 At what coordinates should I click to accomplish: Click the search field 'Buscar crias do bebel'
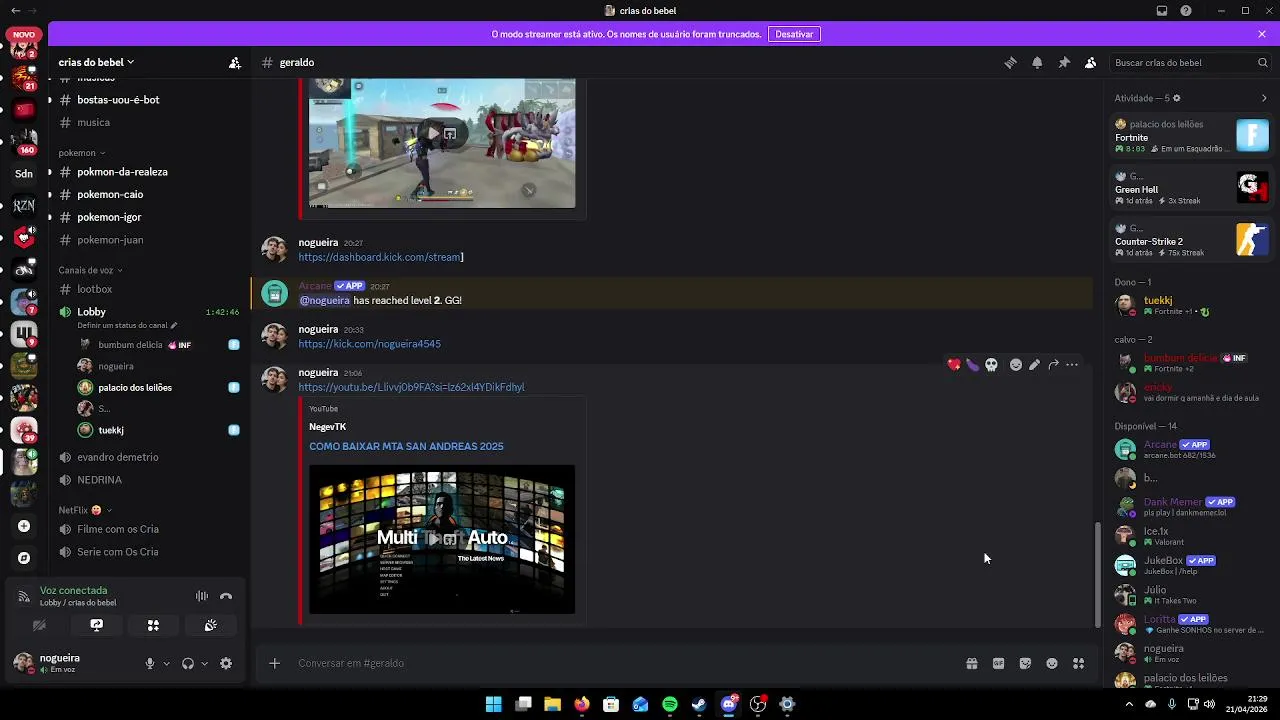pos(1190,62)
